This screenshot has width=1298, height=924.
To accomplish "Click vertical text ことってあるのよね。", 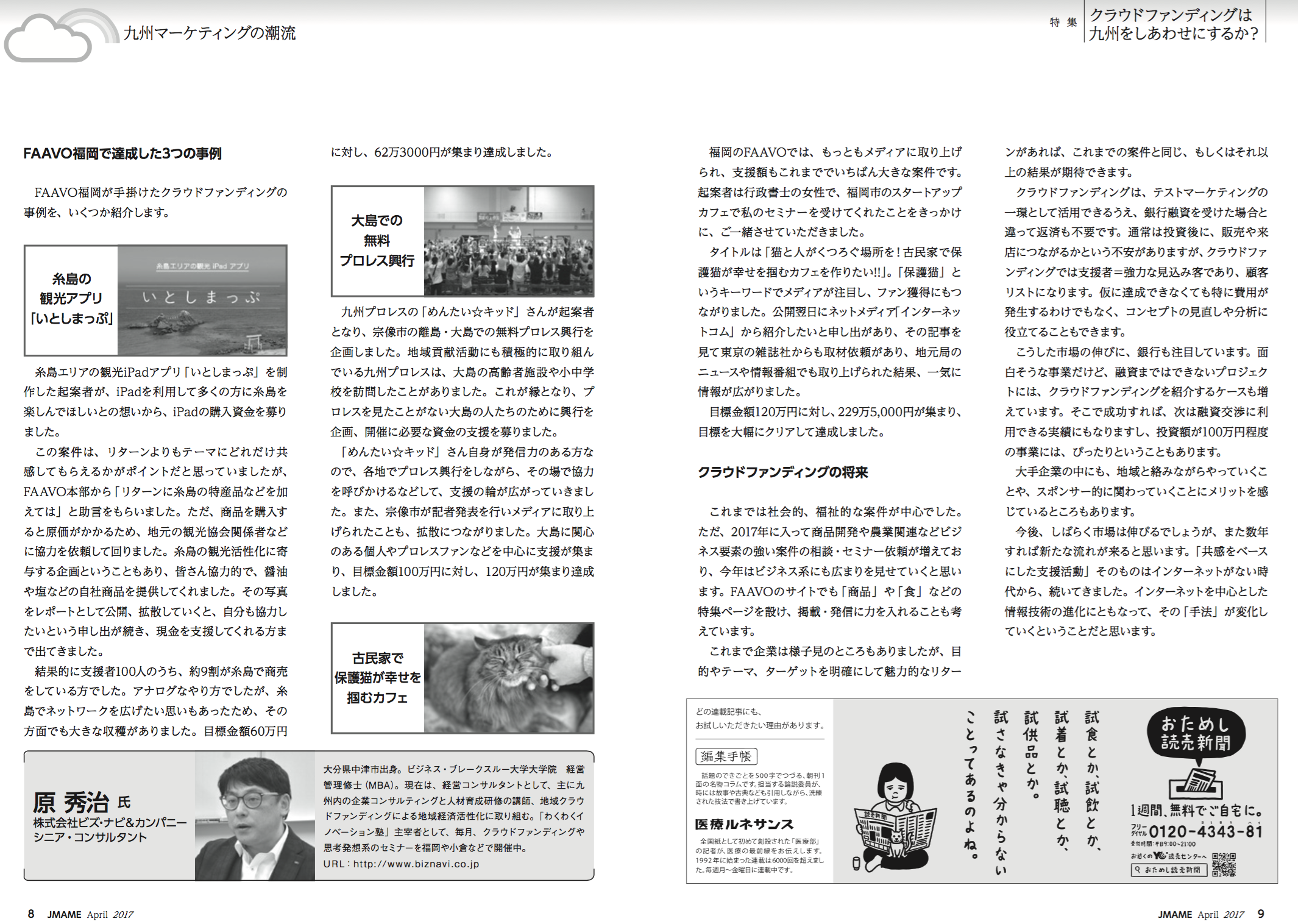I will [970, 785].
